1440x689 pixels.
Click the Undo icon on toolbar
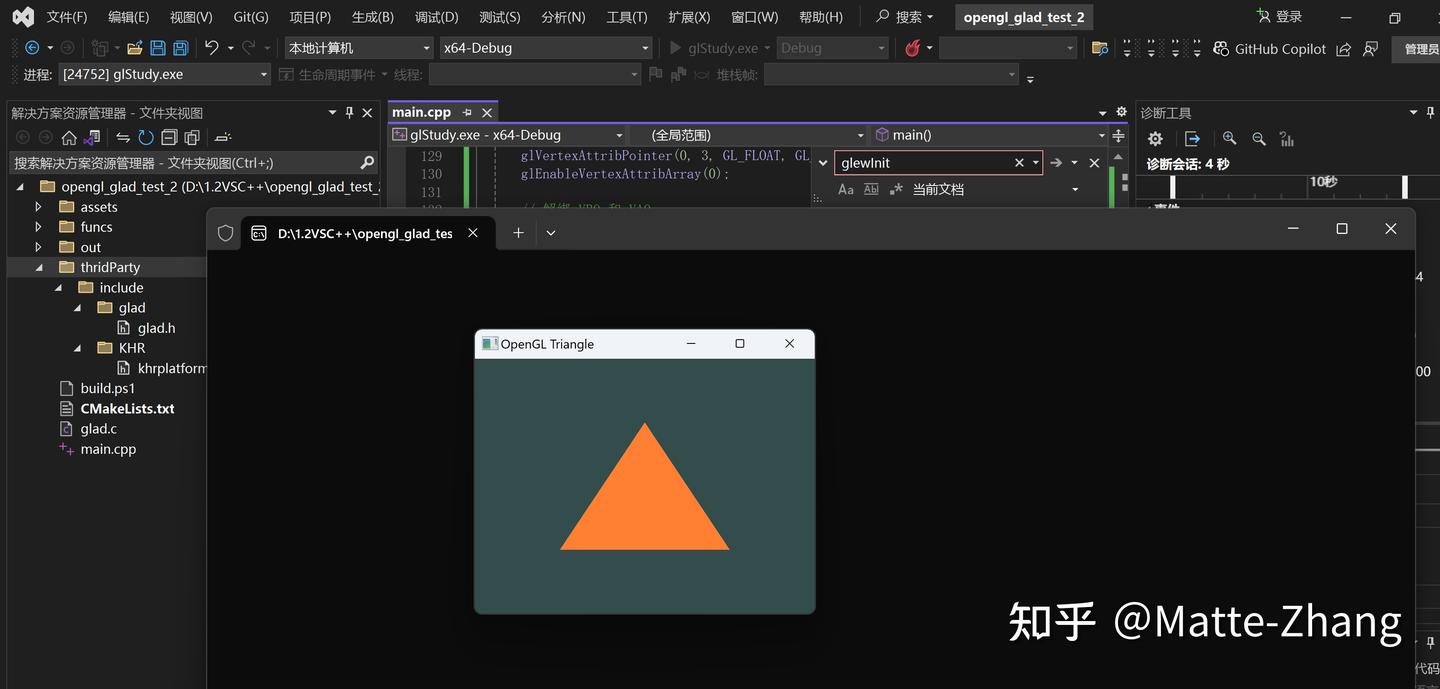pos(212,47)
